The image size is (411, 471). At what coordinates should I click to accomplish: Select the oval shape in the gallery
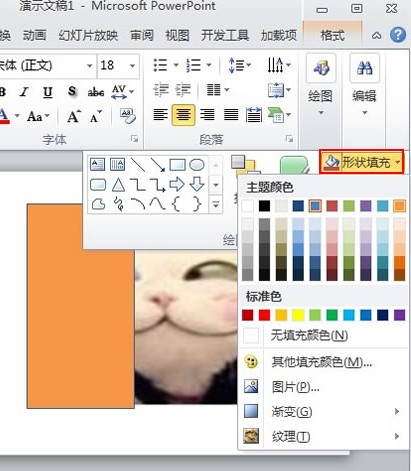click(x=197, y=165)
